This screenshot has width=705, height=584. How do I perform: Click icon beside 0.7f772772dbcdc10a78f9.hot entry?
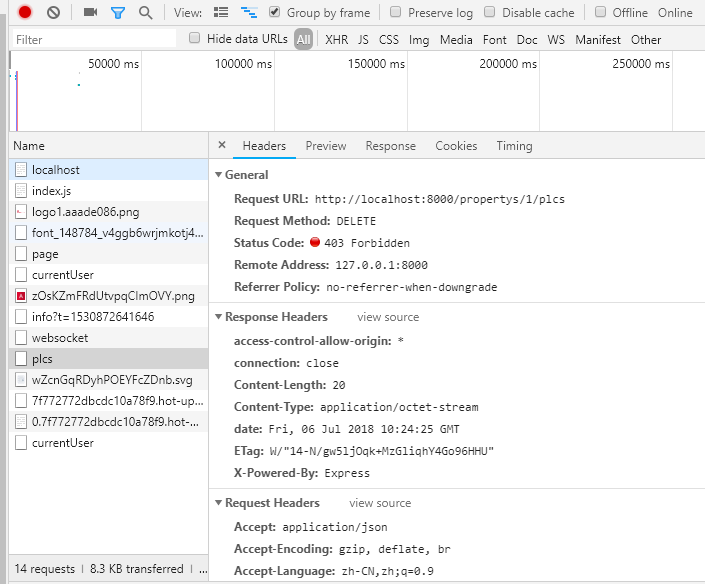(x=21, y=422)
